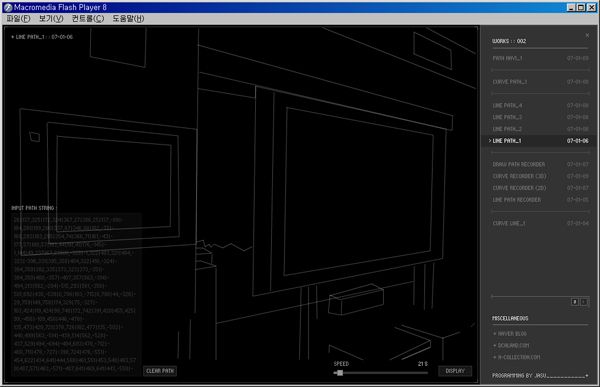
Task: Click the SPEED slider handle
Action: (340, 372)
